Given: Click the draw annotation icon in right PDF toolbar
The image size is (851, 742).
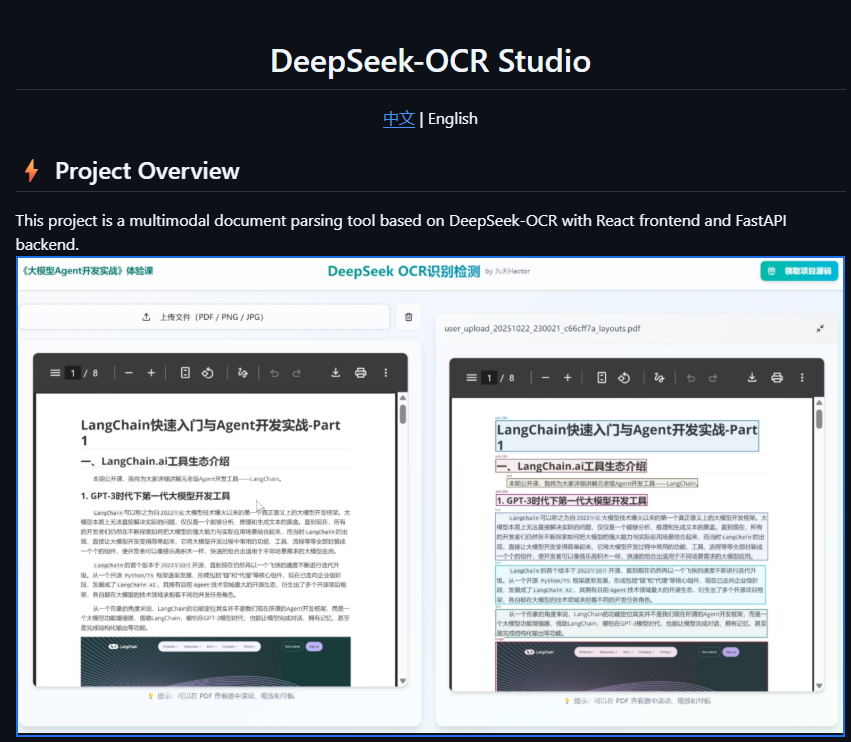Looking at the screenshot, I should point(659,378).
